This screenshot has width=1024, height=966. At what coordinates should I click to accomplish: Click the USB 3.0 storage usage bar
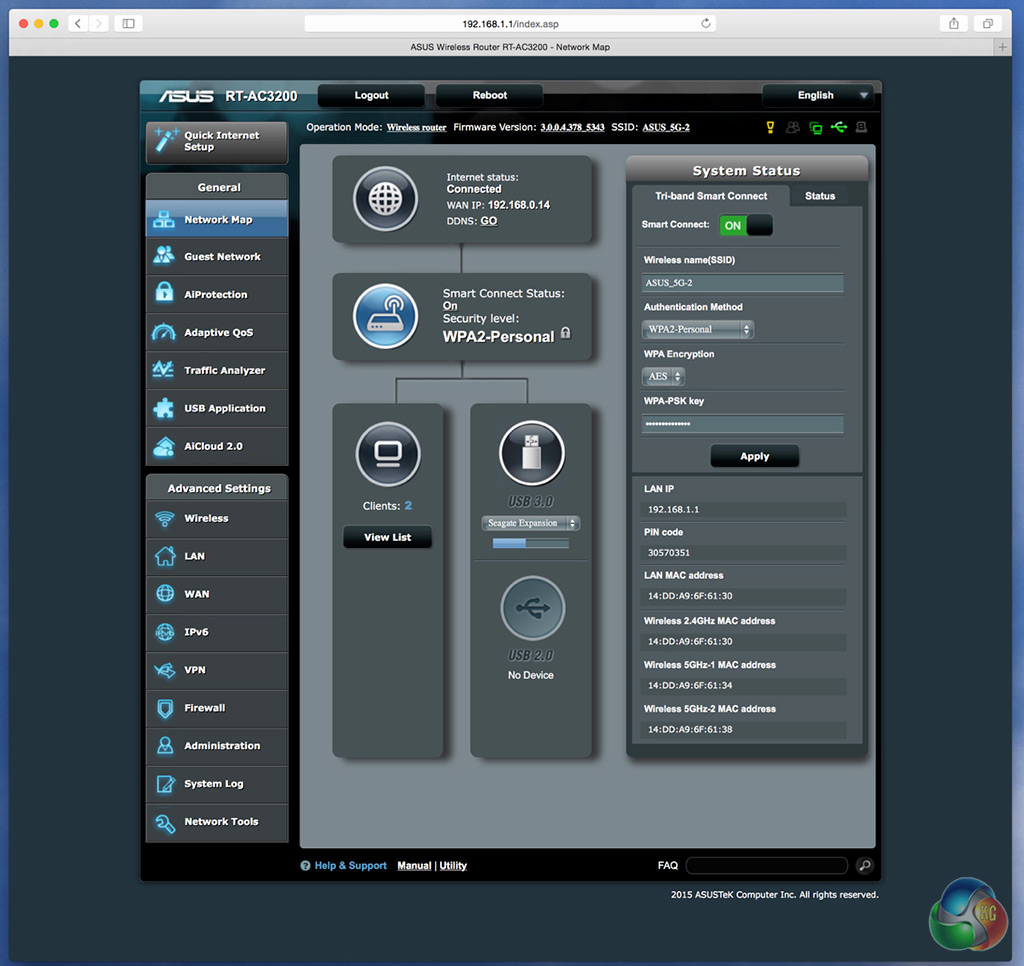tap(530, 543)
